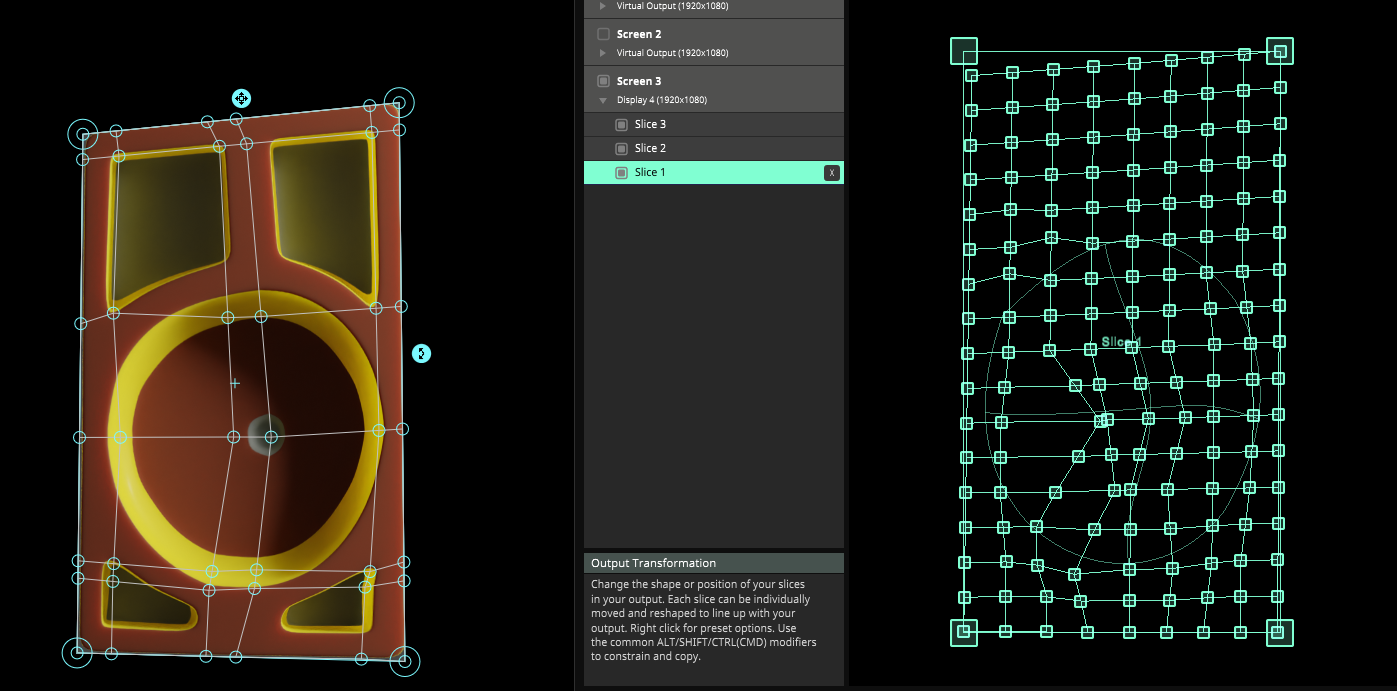
Task: Enable the Screen 2 checkbox
Action: (x=603, y=34)
